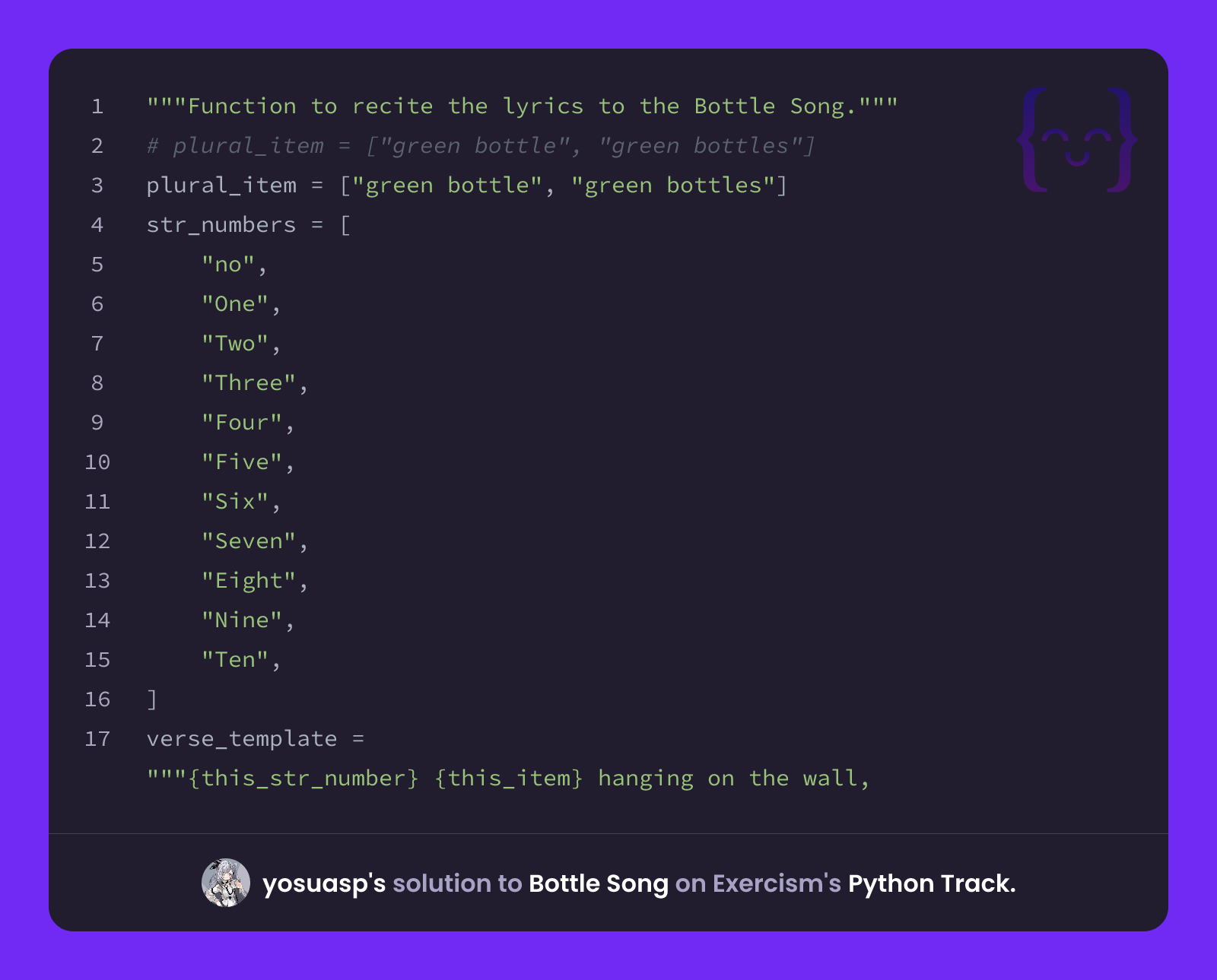Click line number 1
This screenshot has width=1217, height=980.
[97, 106]
